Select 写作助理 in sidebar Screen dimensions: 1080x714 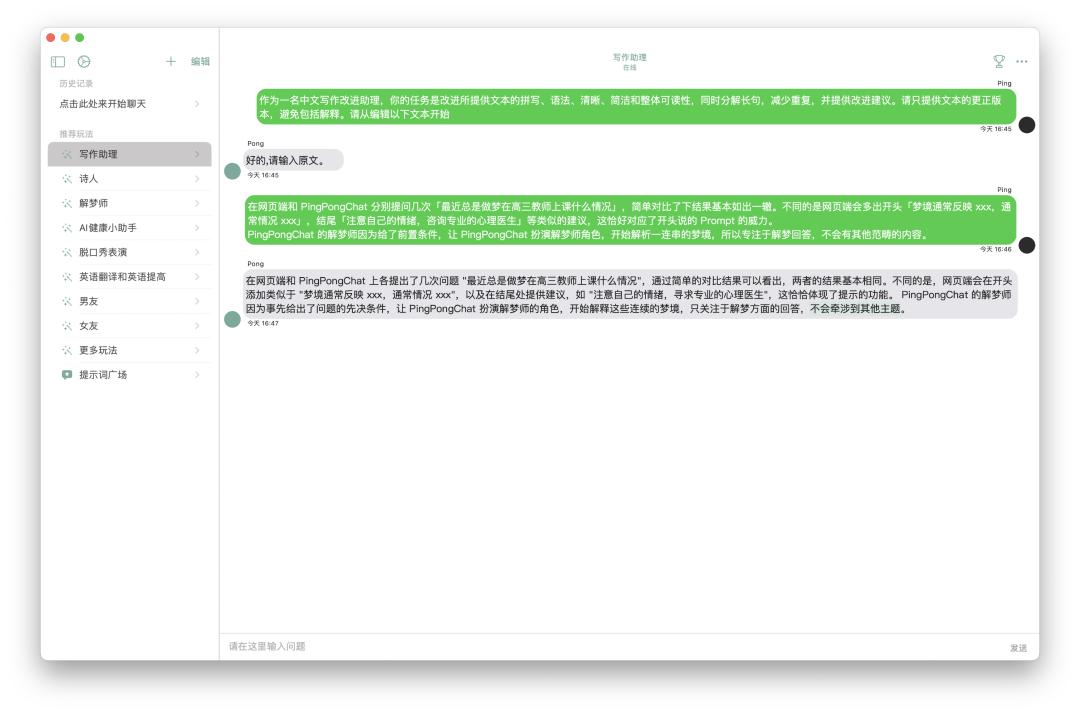tap(129, 154)
